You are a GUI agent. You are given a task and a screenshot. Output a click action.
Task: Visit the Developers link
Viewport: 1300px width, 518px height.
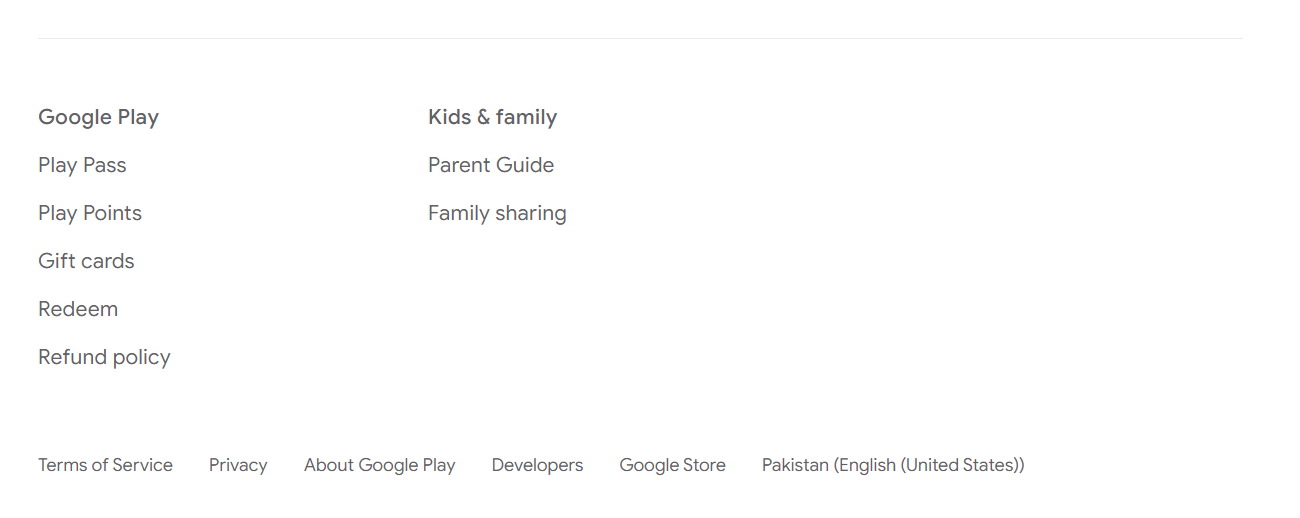click(537, 465)
